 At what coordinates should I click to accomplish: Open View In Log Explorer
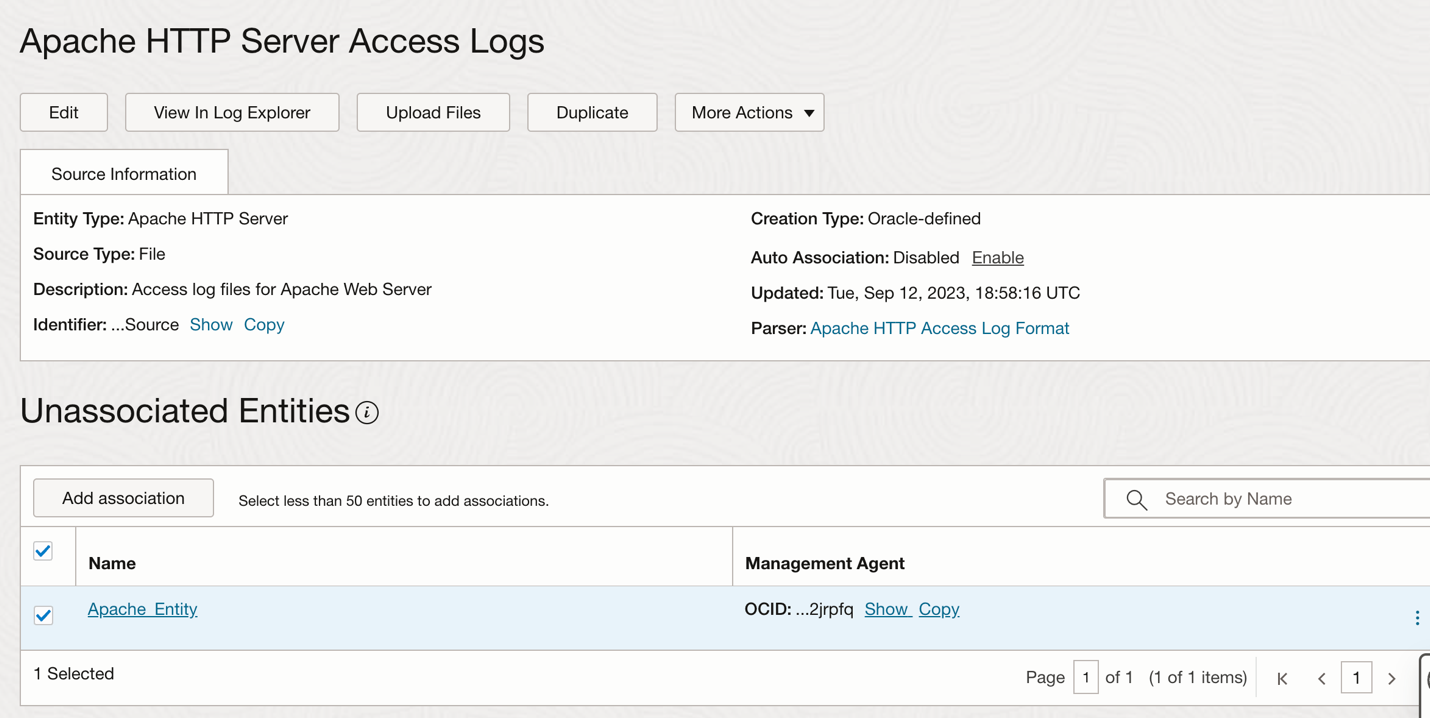(x=231, y=112)
